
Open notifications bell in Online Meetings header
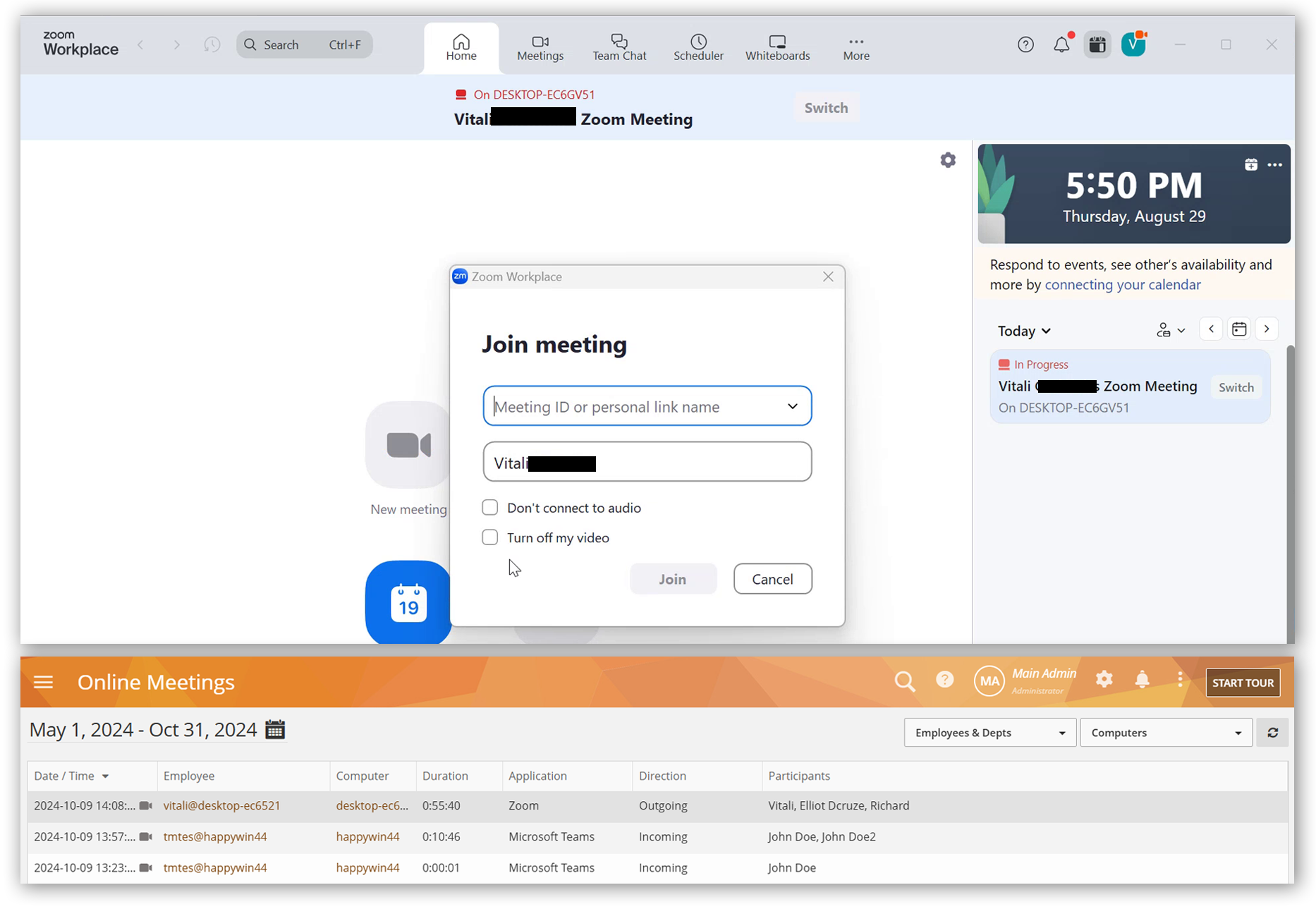coord(1142,680)
